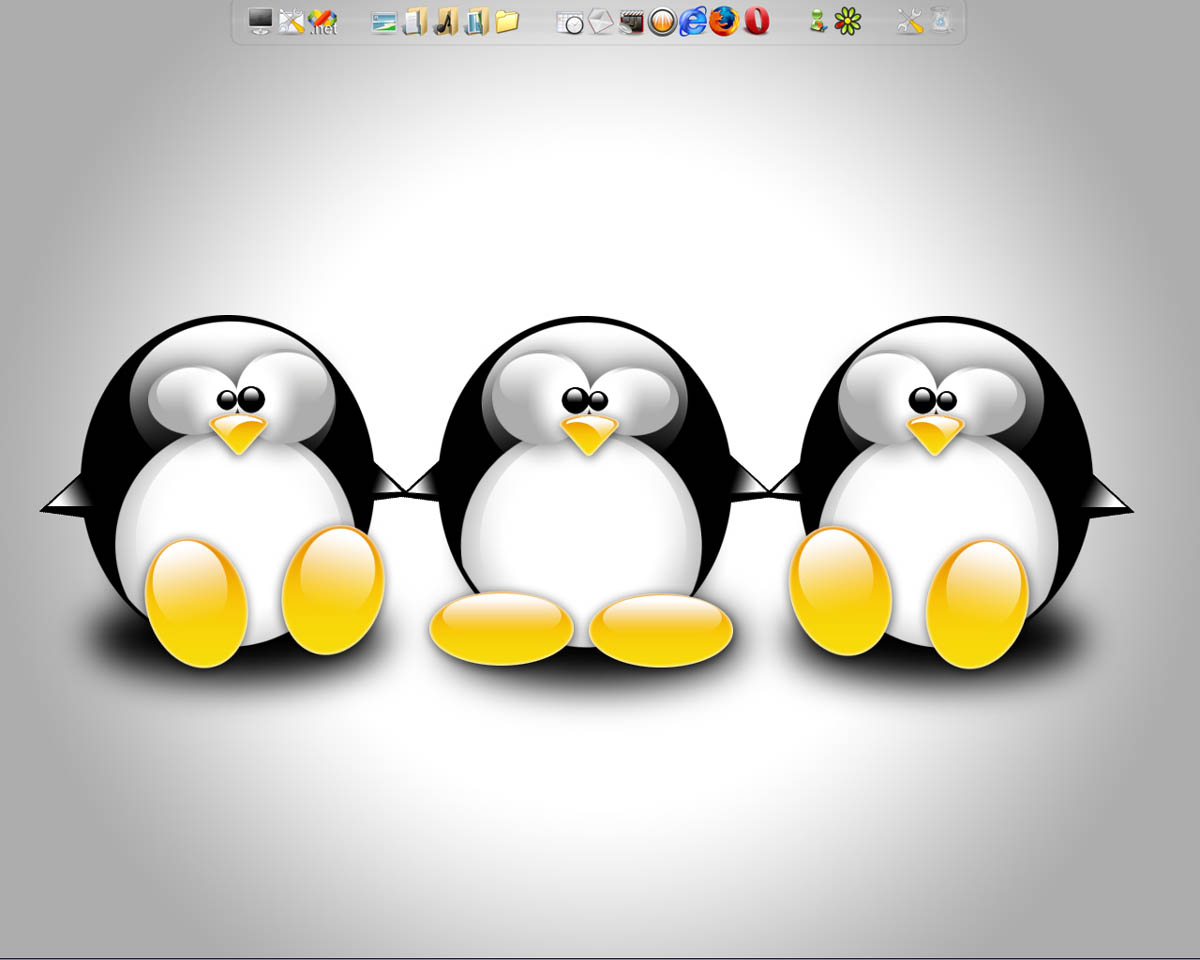The width and height of the screenshot is (1200, 960).
Task: Launch Internet Explorer from the dock
Action: 693,21
